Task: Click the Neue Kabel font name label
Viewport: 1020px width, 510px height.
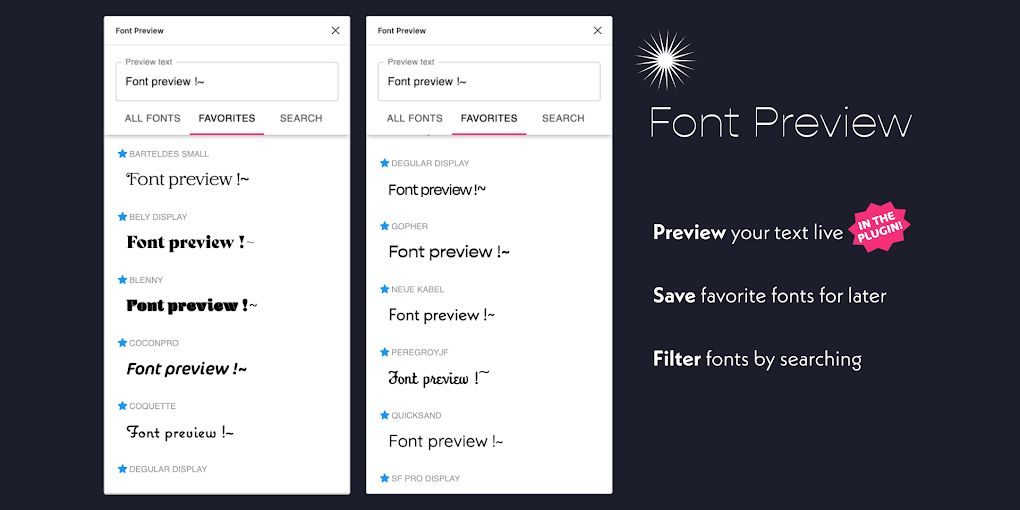Action: (x=418, y=289)
